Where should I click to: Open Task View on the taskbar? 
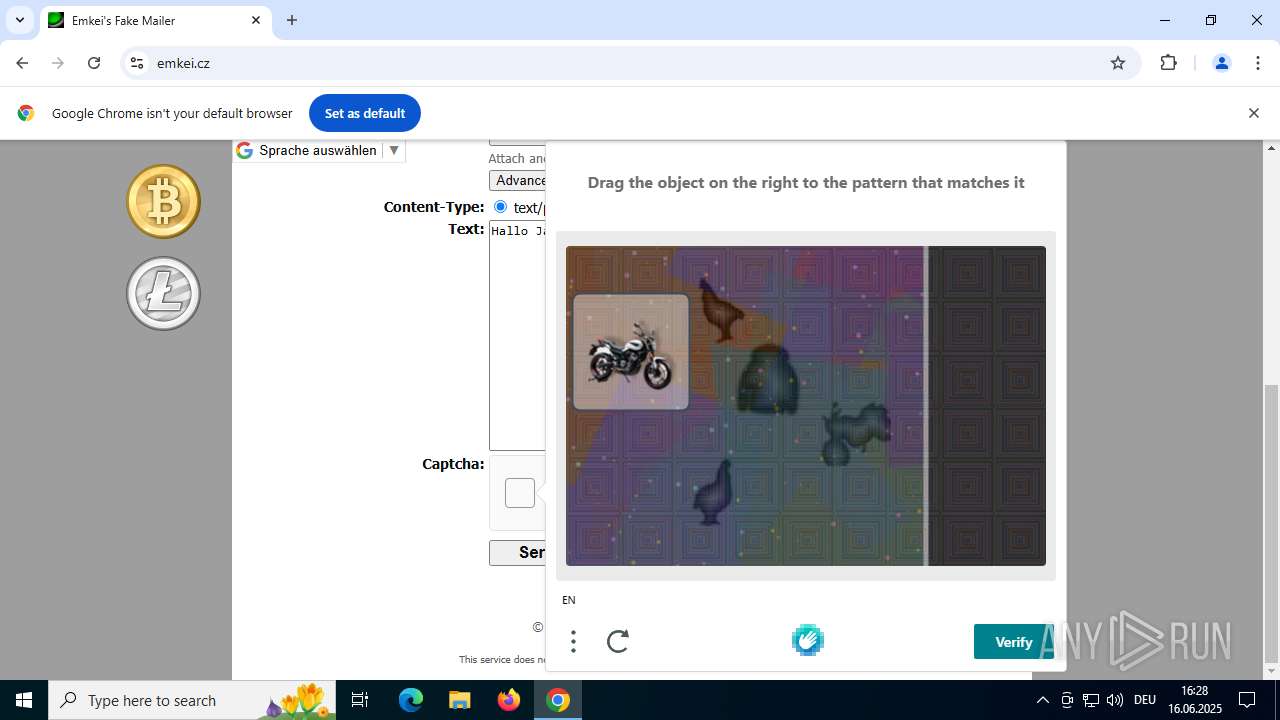[360, 700]
